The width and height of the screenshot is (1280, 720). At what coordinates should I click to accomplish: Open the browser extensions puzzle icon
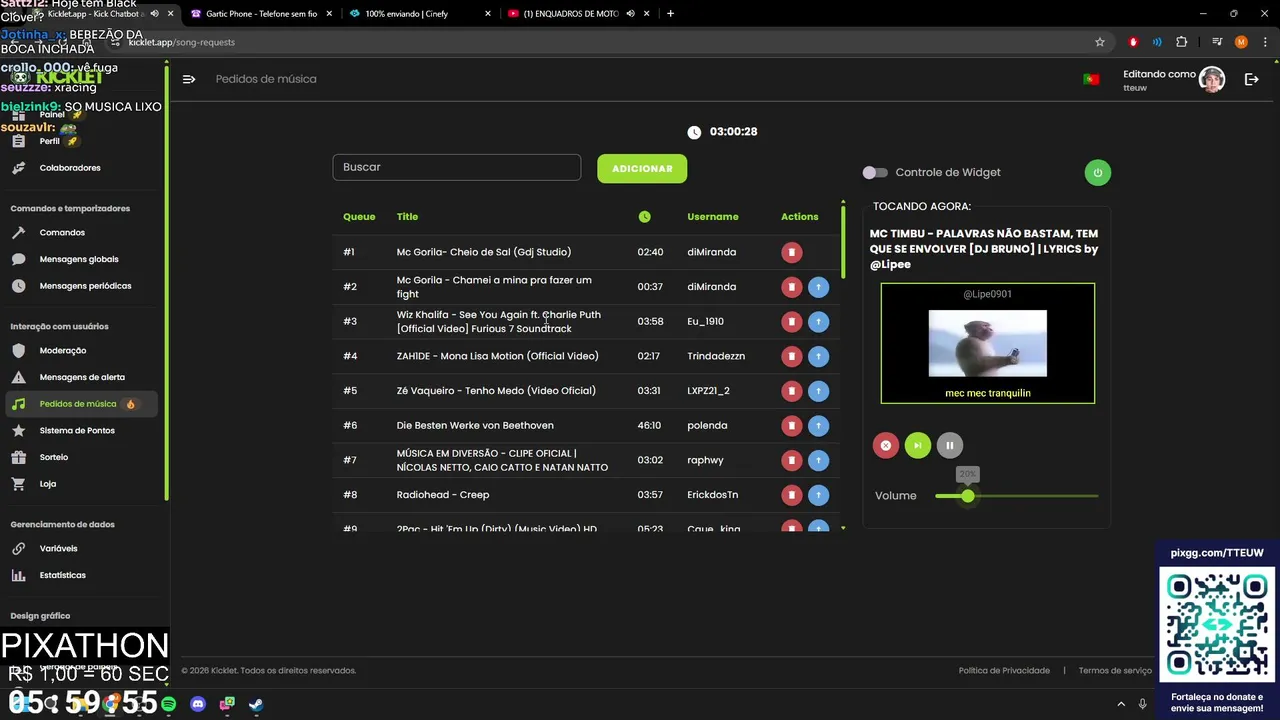[1182, 42]
